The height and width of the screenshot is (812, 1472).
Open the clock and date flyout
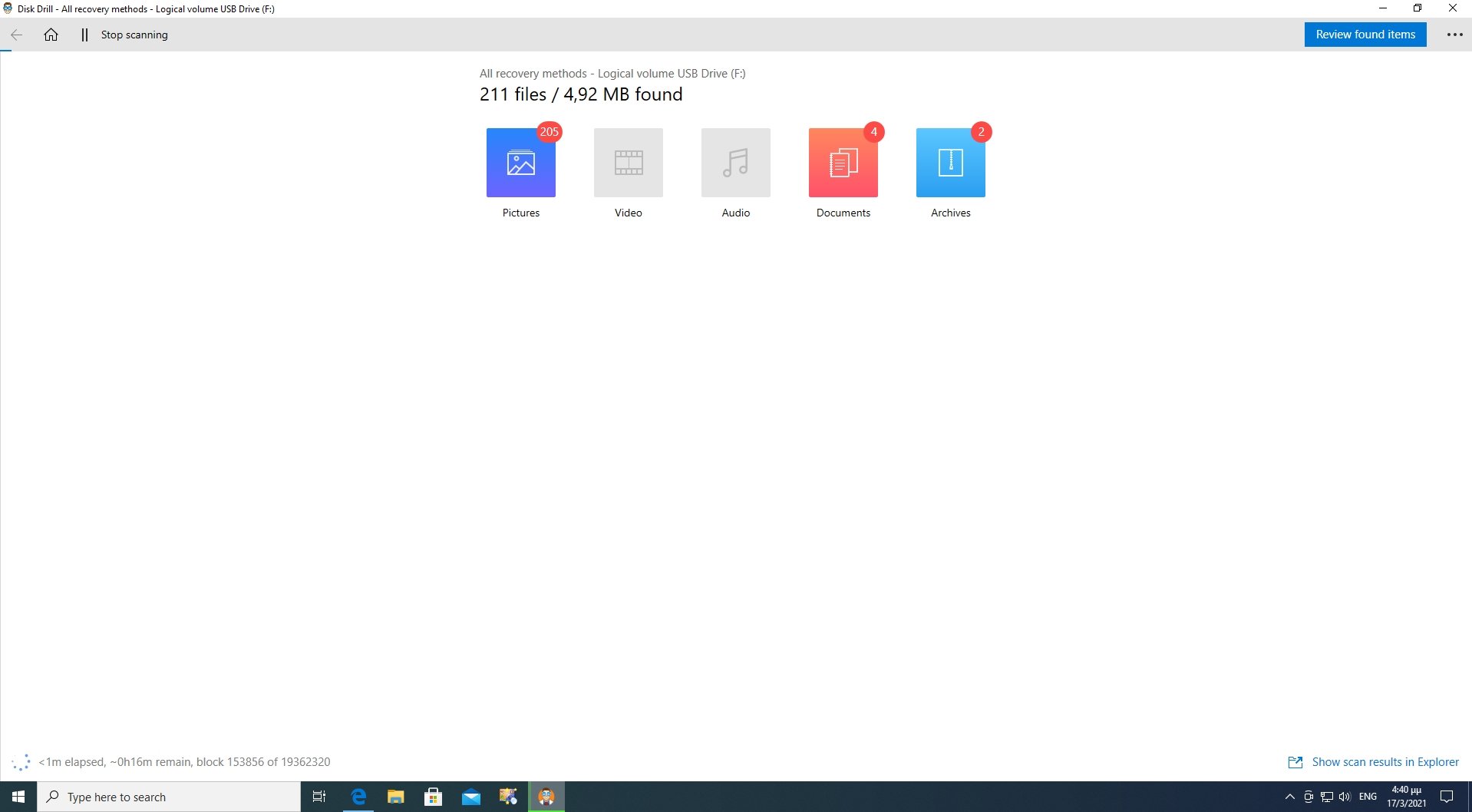1406,797
